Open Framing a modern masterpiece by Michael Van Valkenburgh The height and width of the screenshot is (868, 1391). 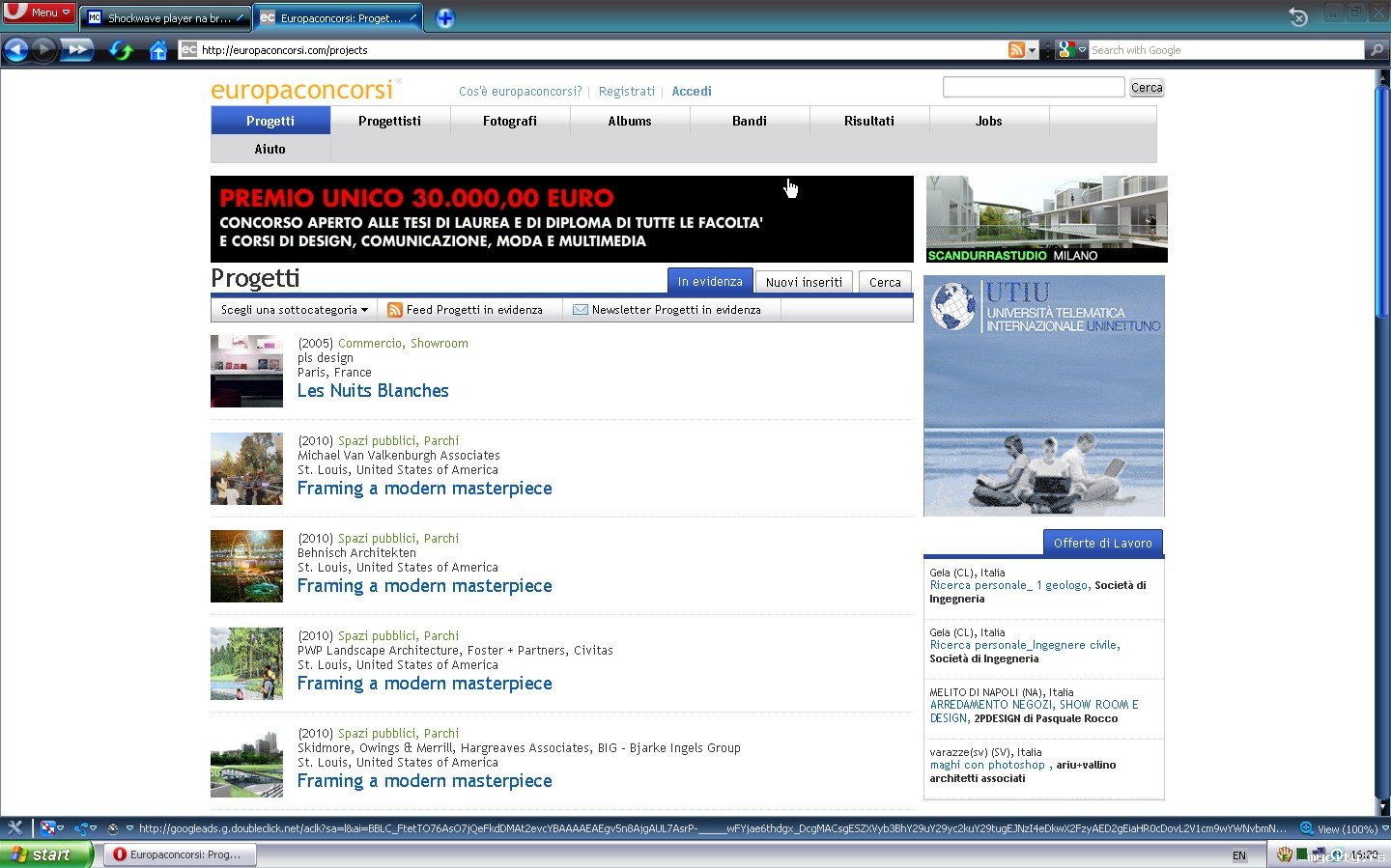pyautogui.click(x=425, y=489)
